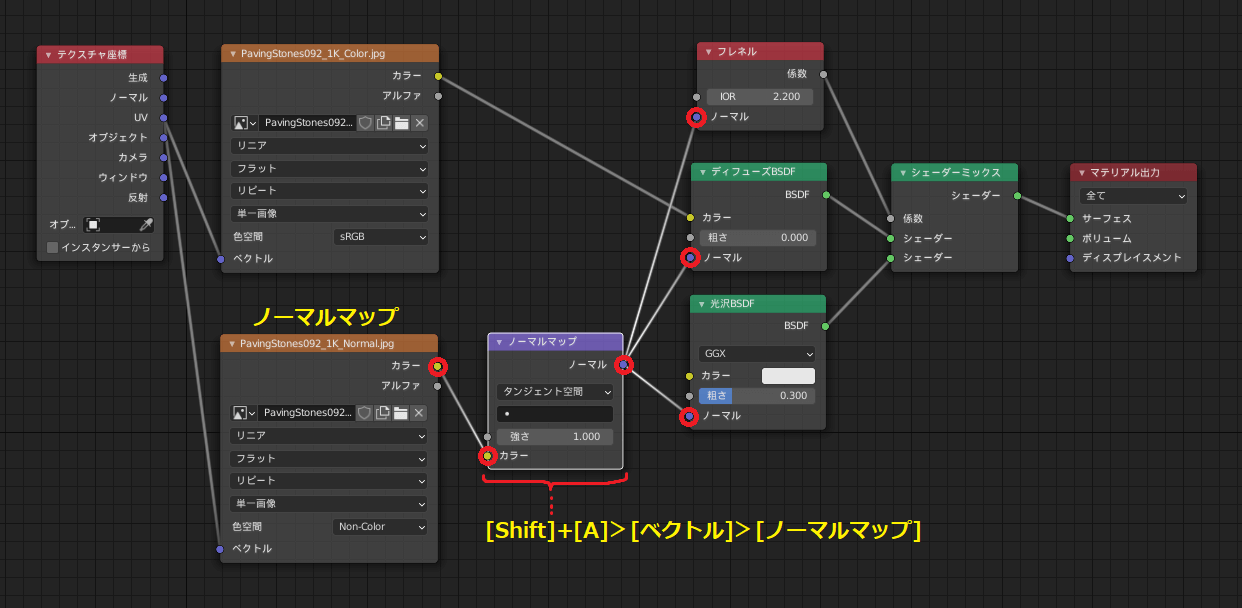Select PavingStones092_1K_Normal.jpg node header

pyautogui.click(x=329, y=344)
